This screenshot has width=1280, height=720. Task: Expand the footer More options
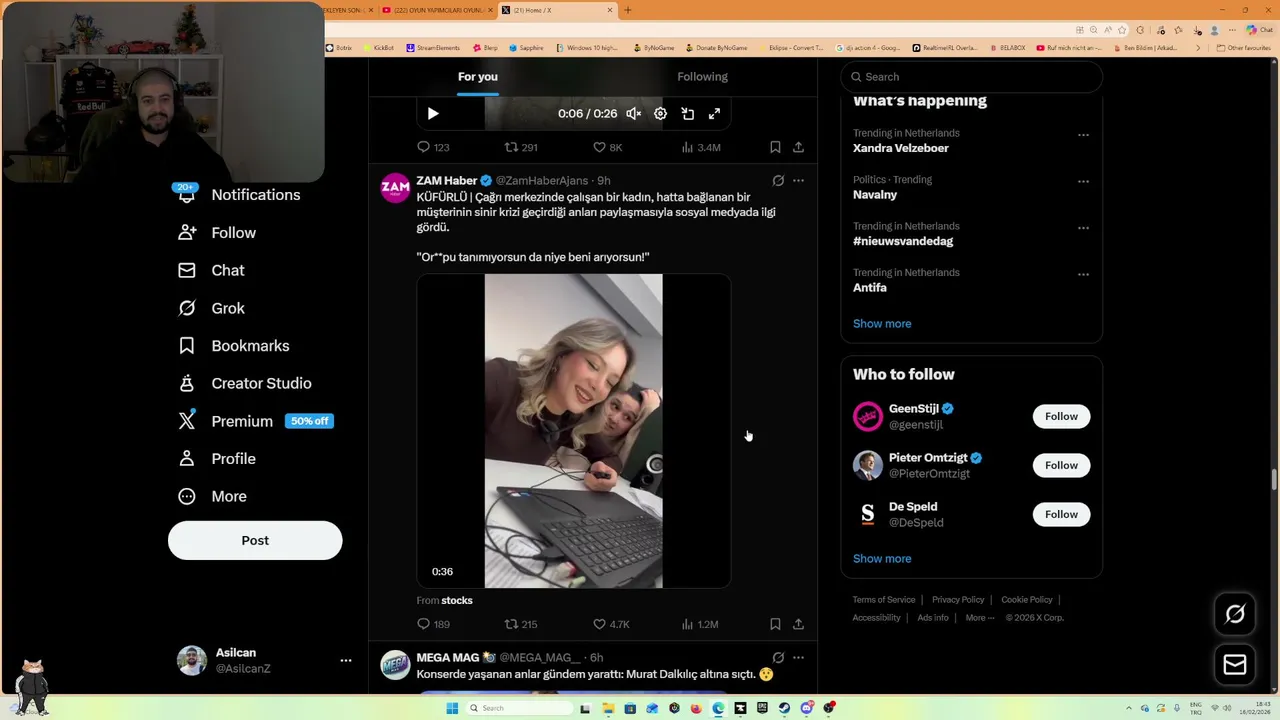tap(980, 618)
